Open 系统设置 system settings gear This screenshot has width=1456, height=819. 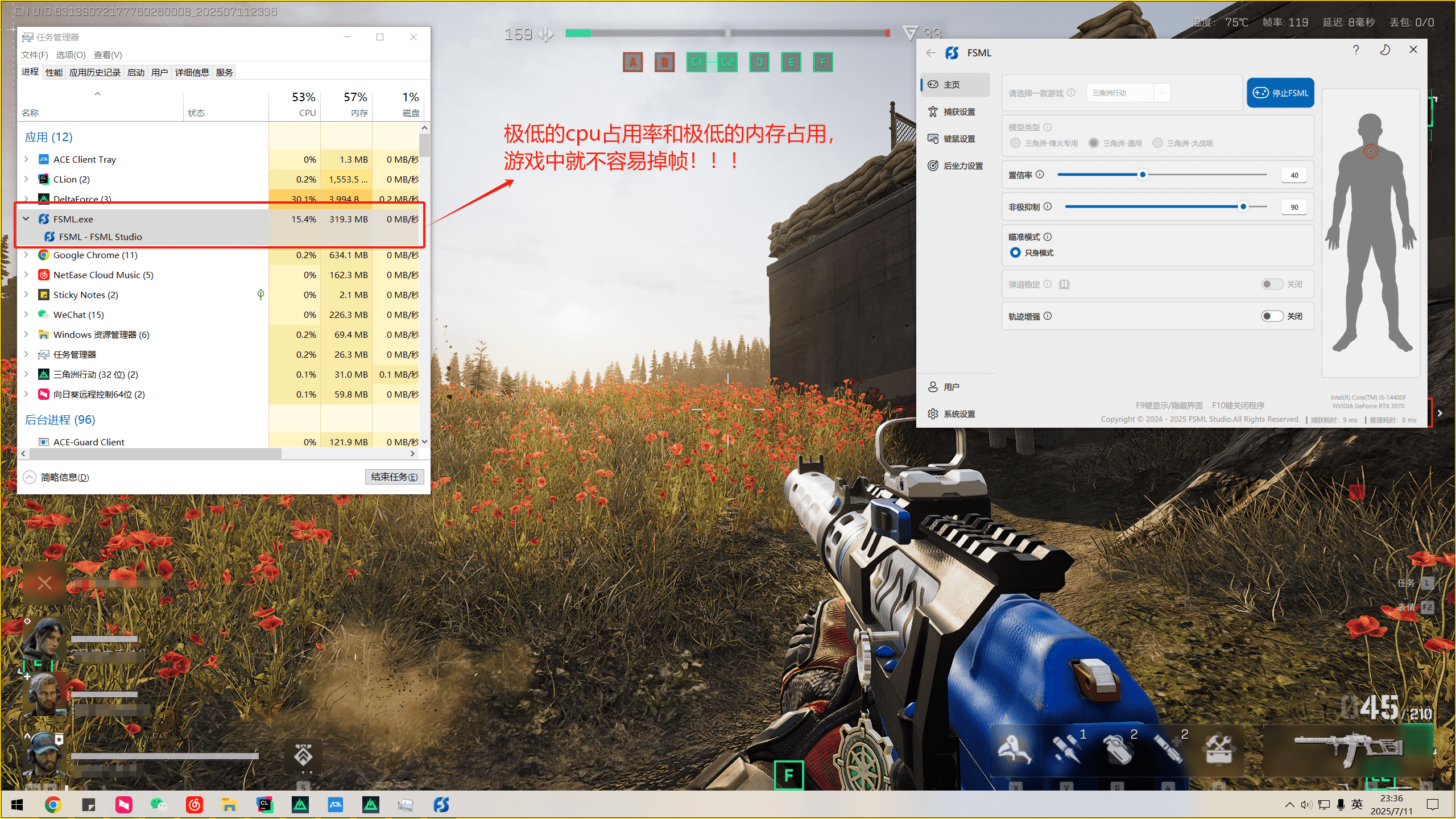(958, 414)
